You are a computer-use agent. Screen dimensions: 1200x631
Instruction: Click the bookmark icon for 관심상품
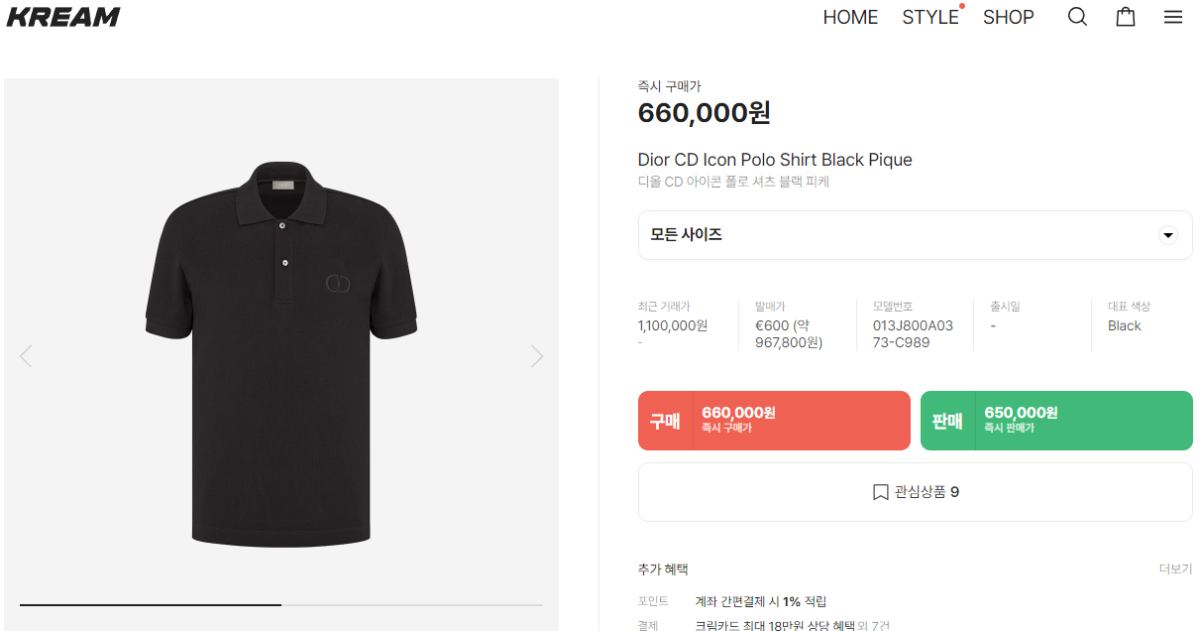click(x=880, y=492)
